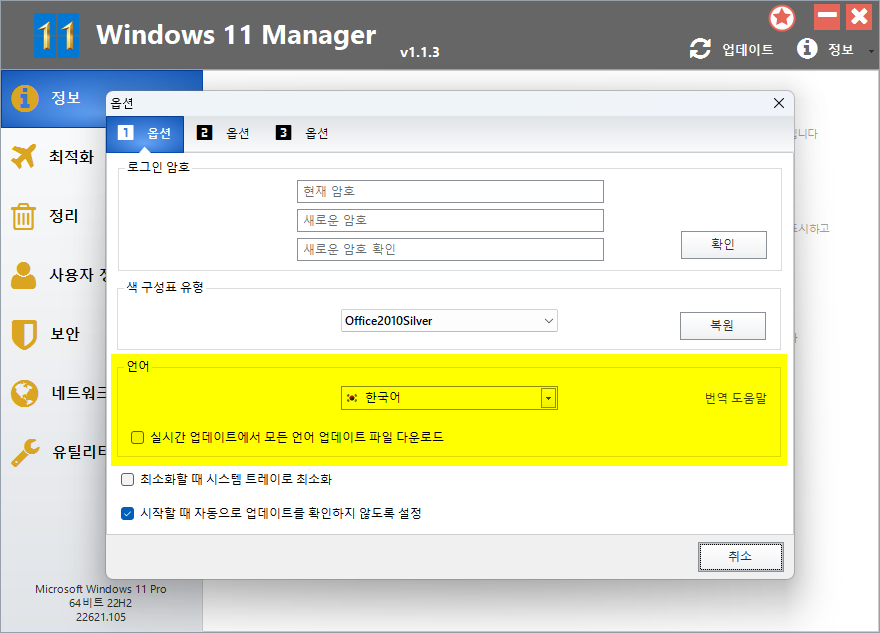Click into the 새로운 암호 확인 field
This screenshot has height=633, width=880.
(x=450, y=249)
